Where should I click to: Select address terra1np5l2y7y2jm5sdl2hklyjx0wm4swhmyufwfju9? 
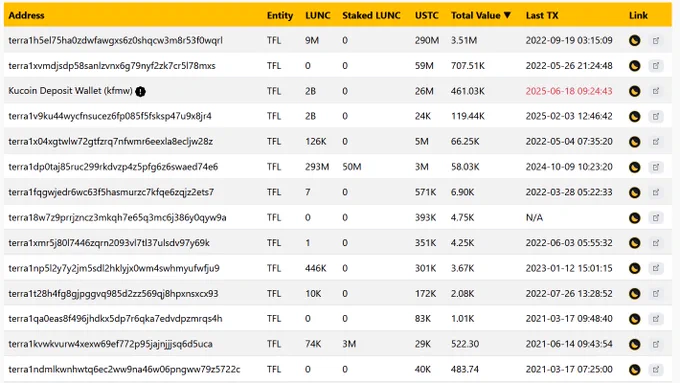(114, 268)
